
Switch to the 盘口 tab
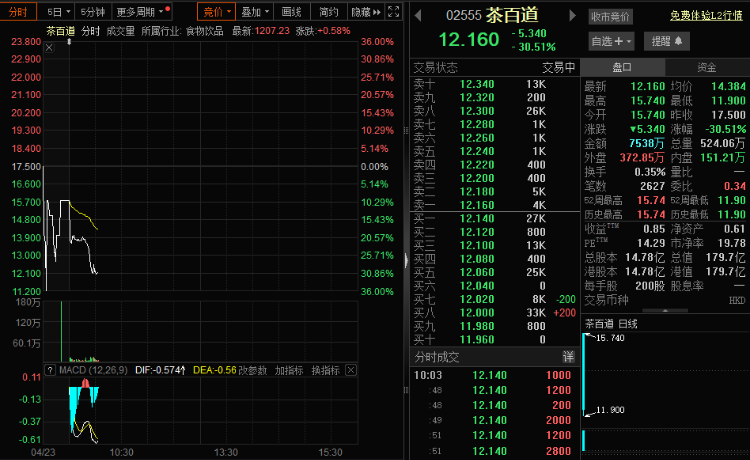[622, 67]
